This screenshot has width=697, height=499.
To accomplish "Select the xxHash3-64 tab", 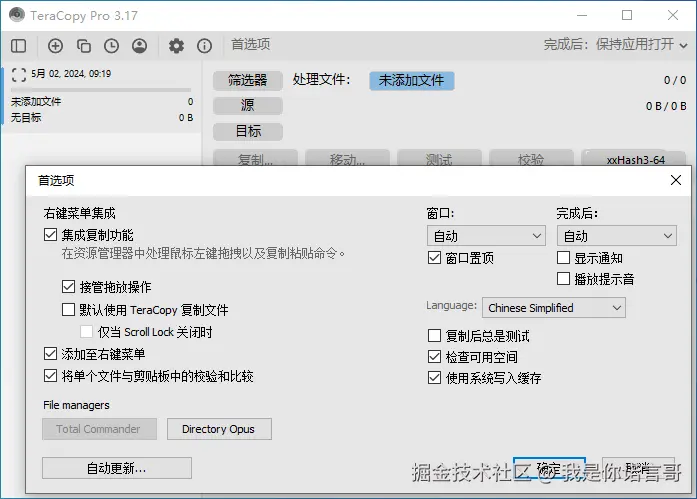I will (634, 159).
